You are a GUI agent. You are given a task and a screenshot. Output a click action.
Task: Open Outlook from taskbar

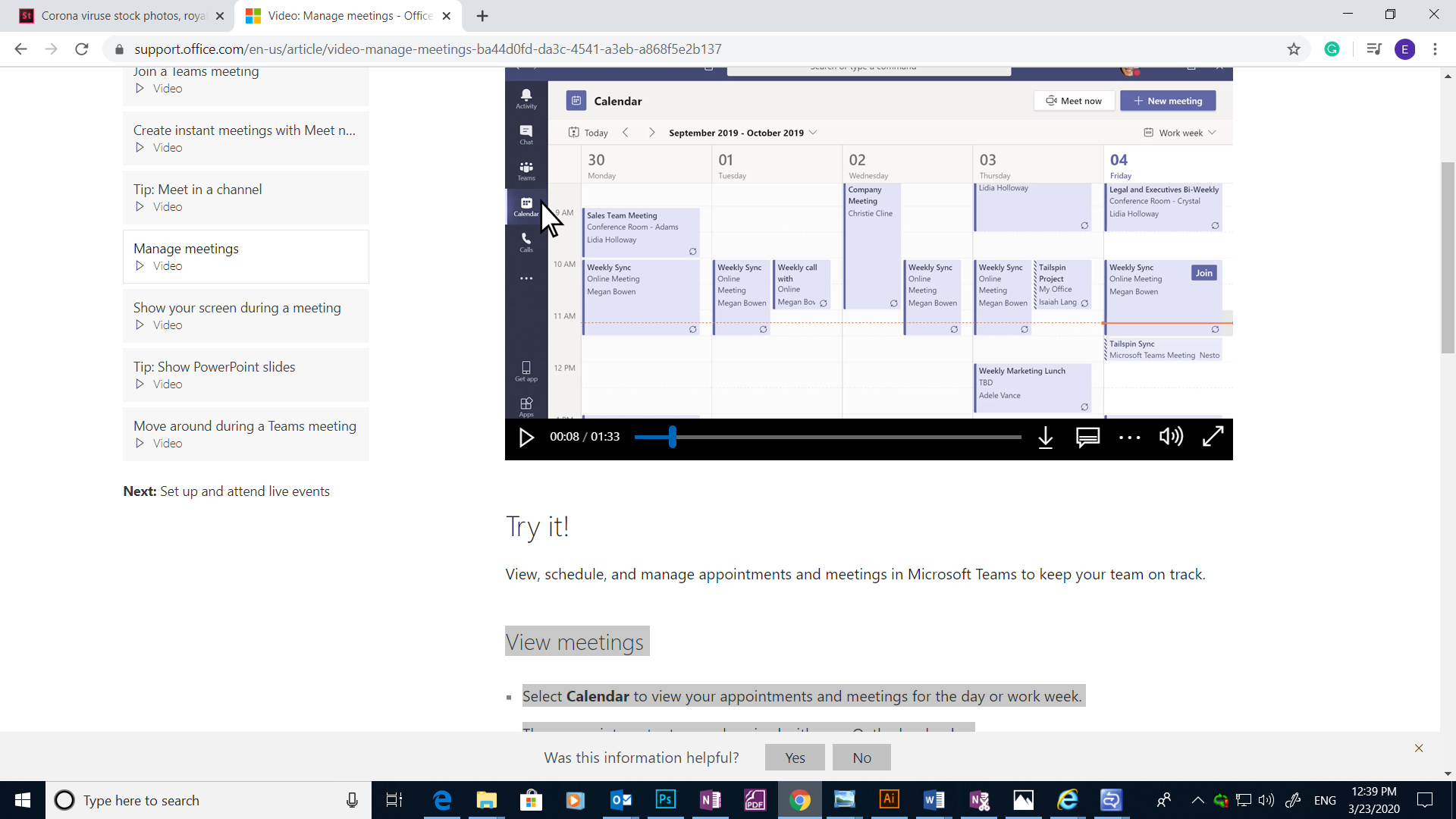pyautogui.click(x=621, y=800)
